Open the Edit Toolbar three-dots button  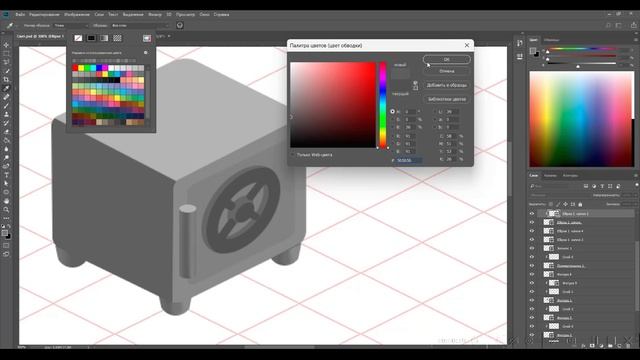pos(6,218)
